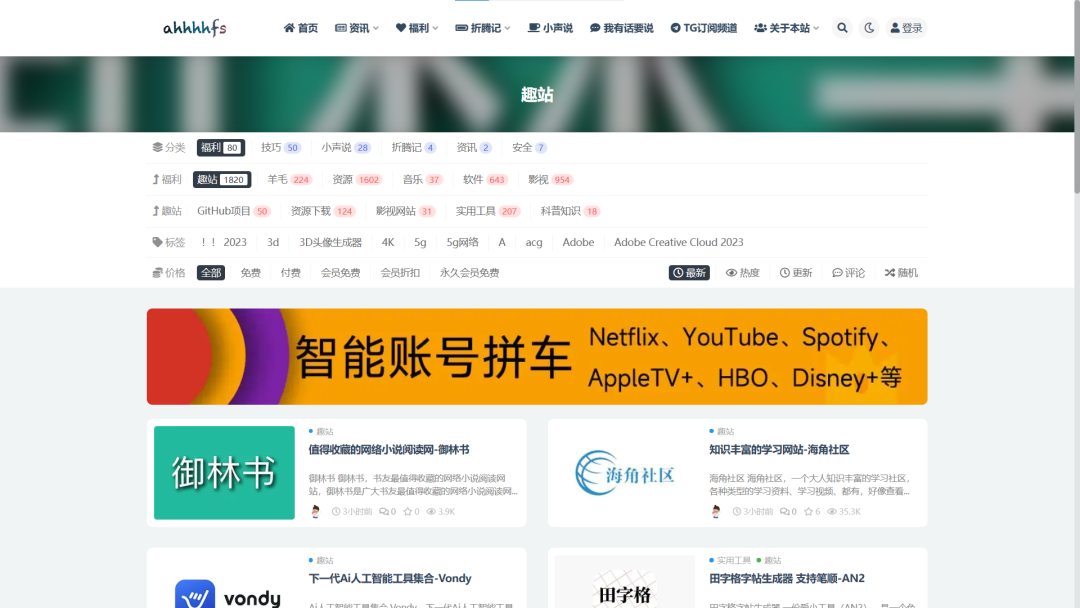Open the search icon in header
Image resolution: width=1080 pixels, height=608 pixels.
click(842, 28)
